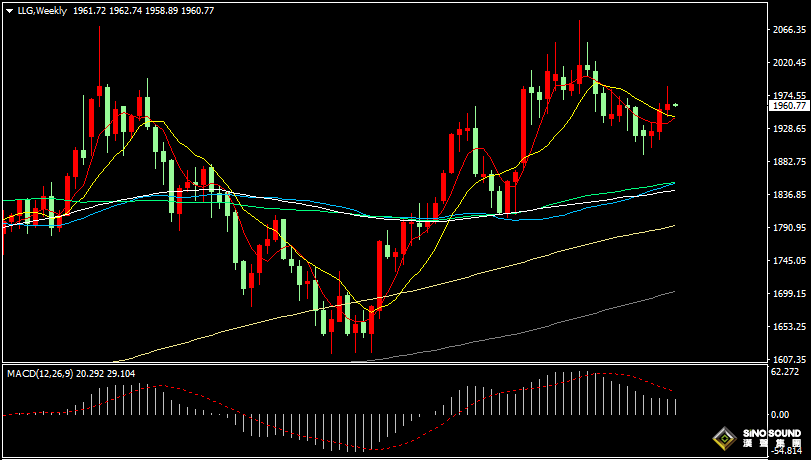Select the latest small candle at chart's right edge
The width and height of the screenshot is (811, 460).
676,105
